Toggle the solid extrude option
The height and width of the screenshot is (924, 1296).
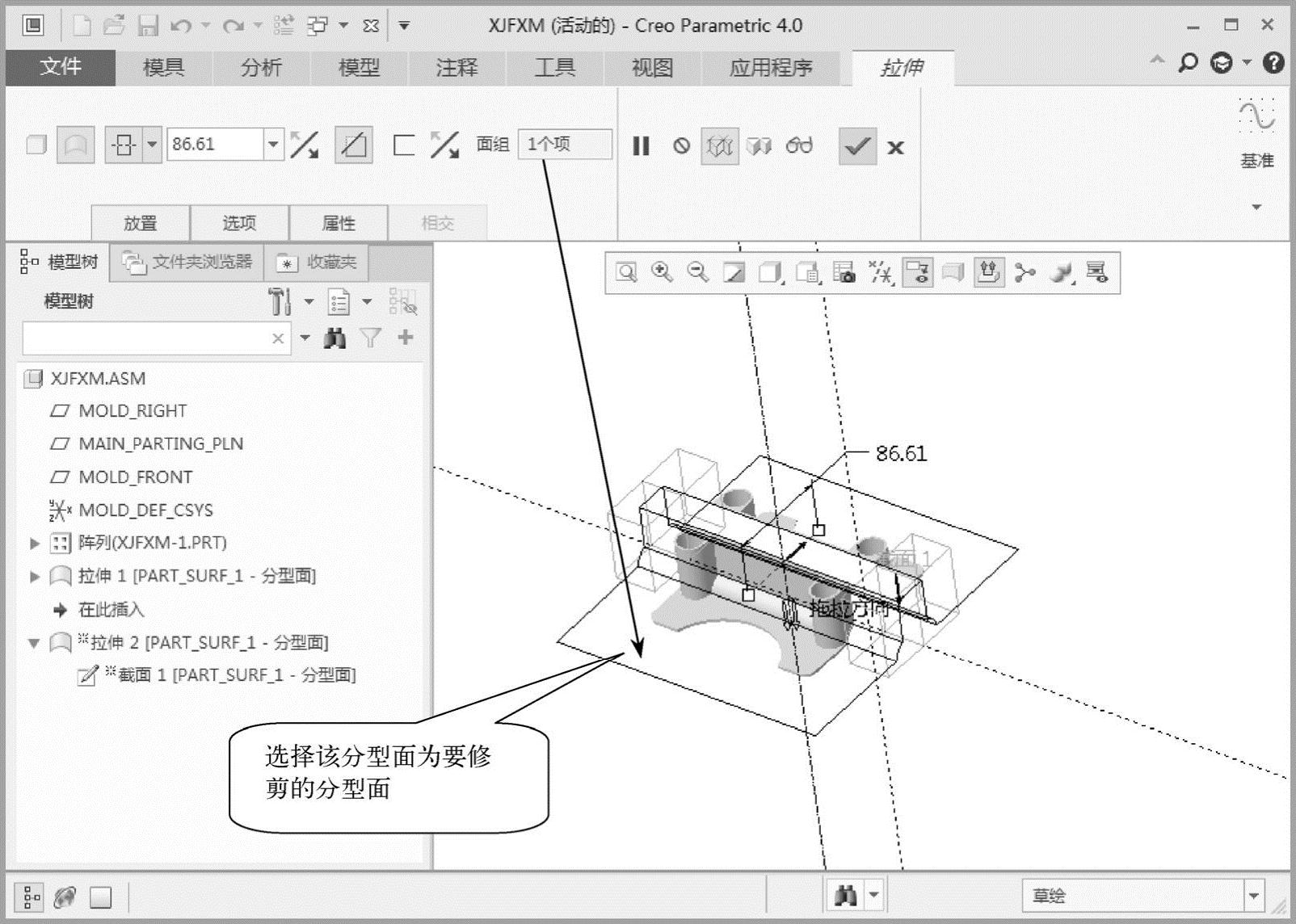click(36, 145)
